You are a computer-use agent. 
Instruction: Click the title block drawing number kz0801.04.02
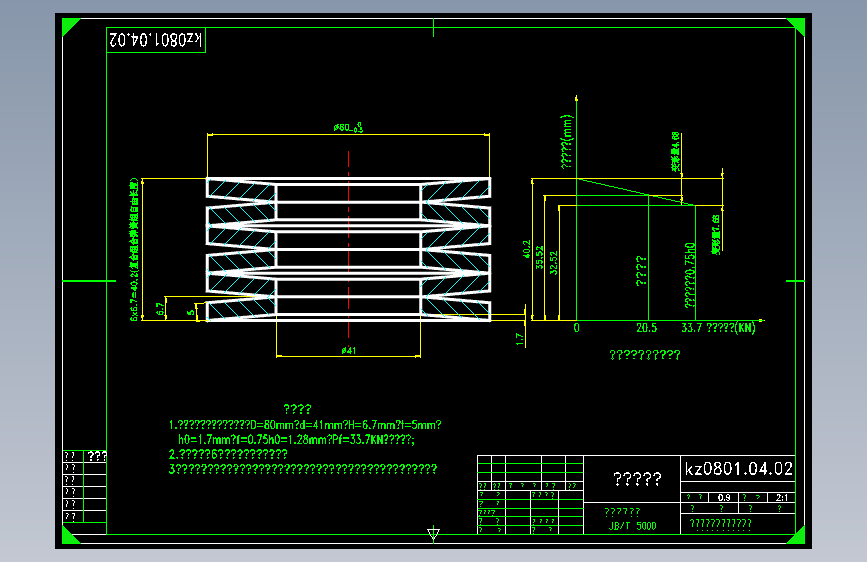pos(739,469)
